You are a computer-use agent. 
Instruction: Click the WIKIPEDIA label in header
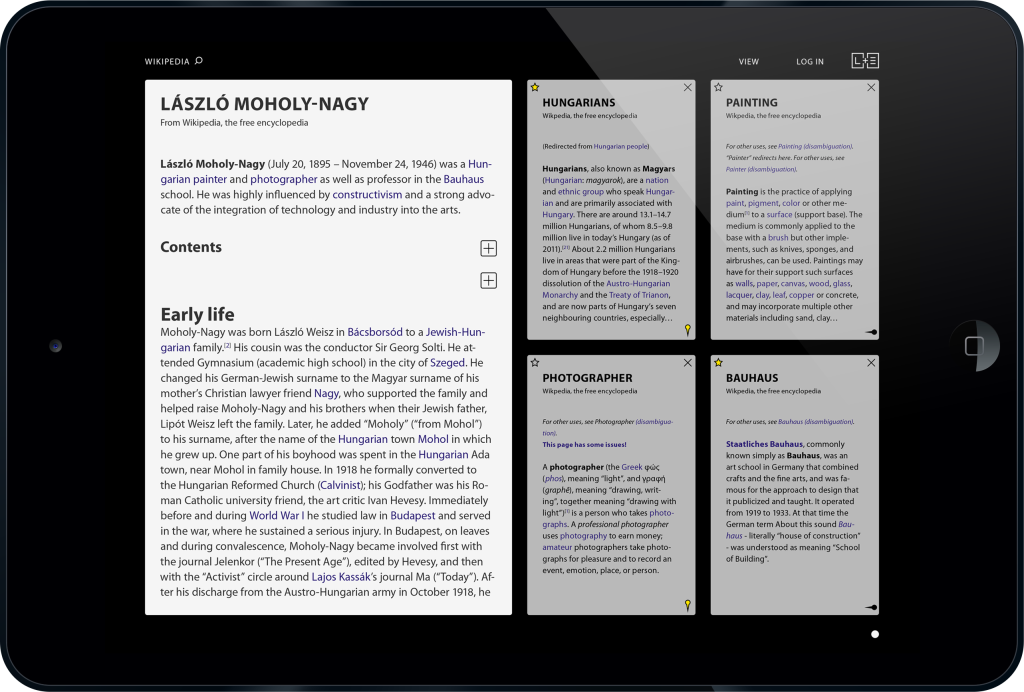(x=167, y=61)
